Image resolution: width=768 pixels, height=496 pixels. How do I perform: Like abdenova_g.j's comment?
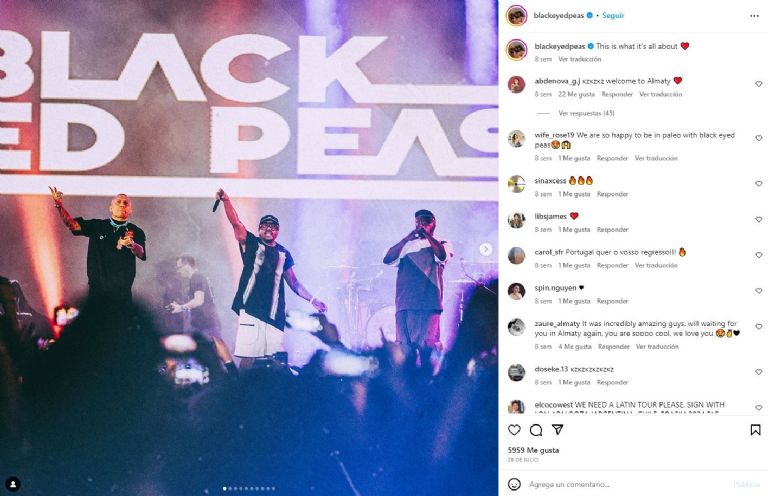pyautogui.click(x=759, y=84)
